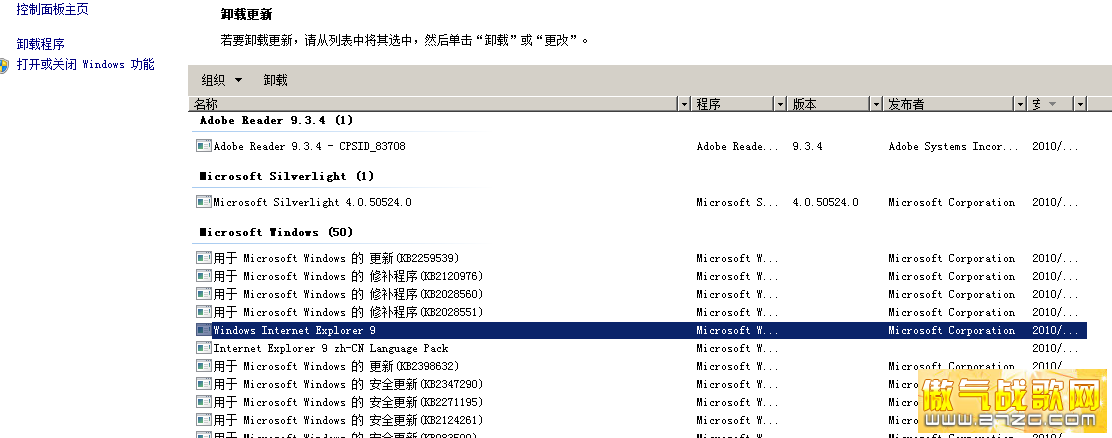Click the Microsoft Silverlight 4.0.50524.0 row icon
The height and width of the screenshot is (438, 1112).
pos(204,201)
